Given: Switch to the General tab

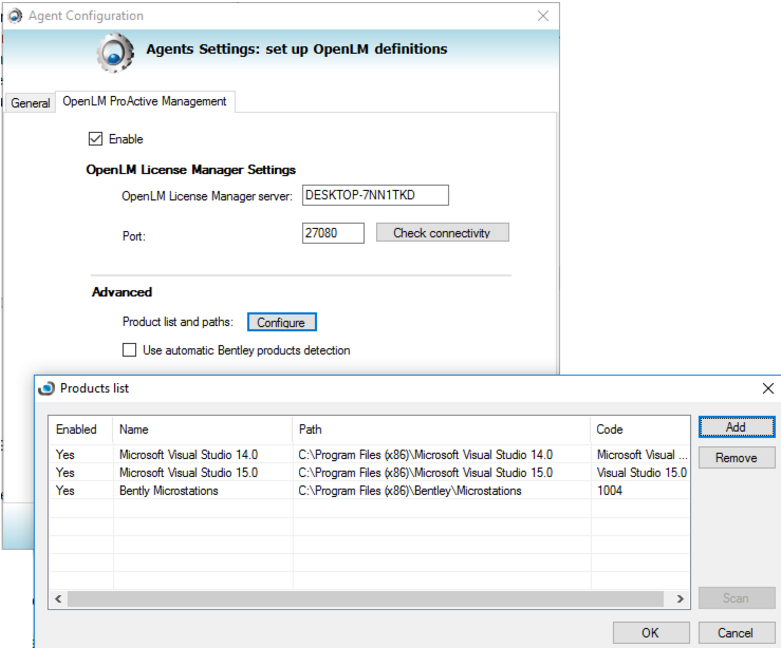Looking at the screenshot, I should pyautogui.click(x=30, y=103).
